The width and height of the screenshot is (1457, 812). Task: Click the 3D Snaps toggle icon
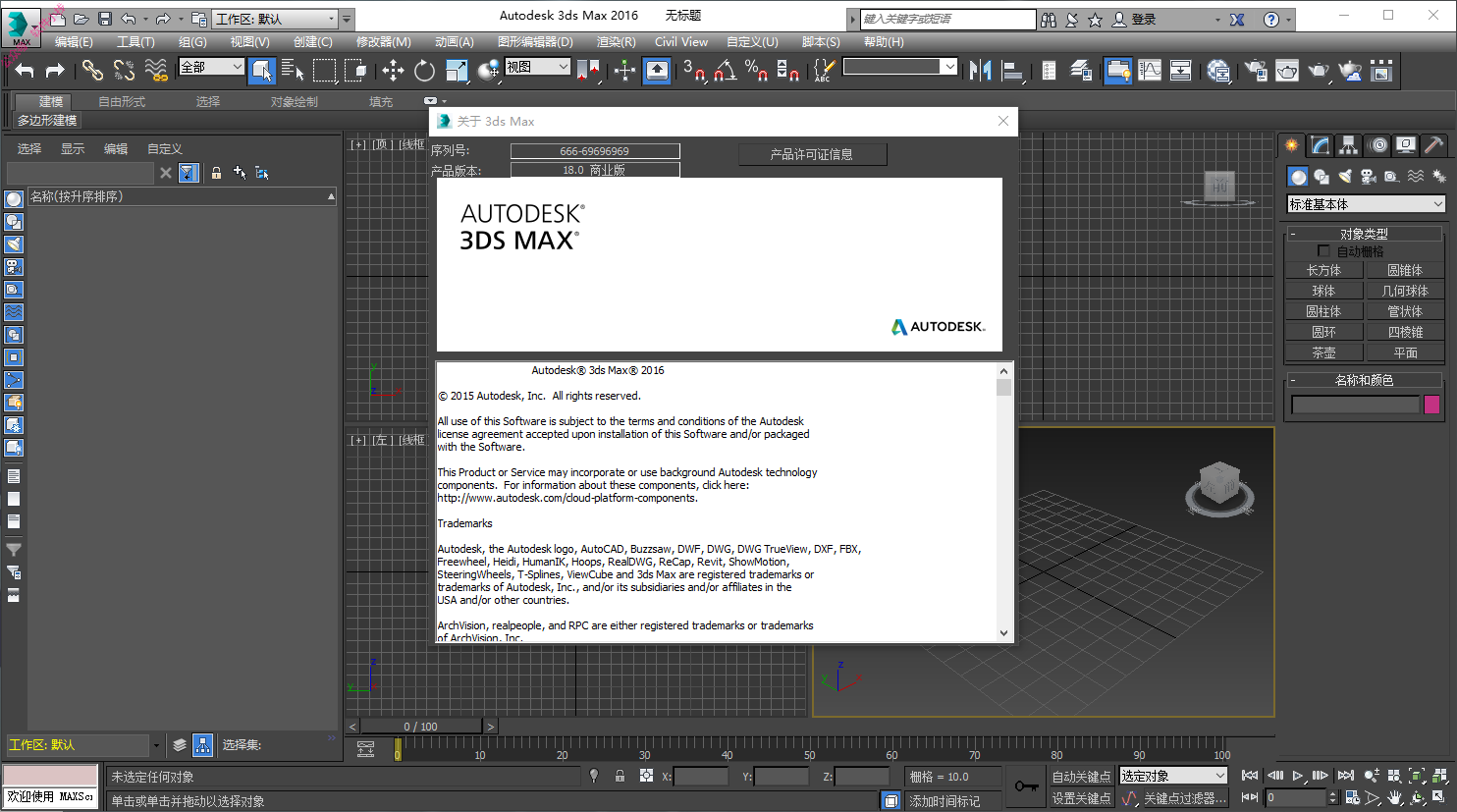tap(694, 70)
